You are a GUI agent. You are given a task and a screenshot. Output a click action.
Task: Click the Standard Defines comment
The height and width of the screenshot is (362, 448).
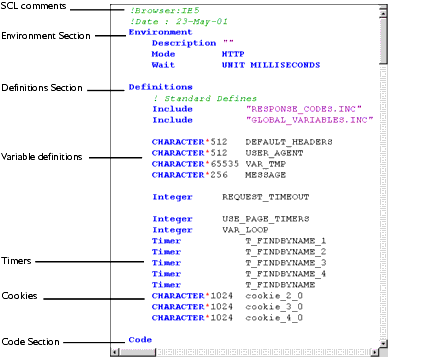click(205, 98)
